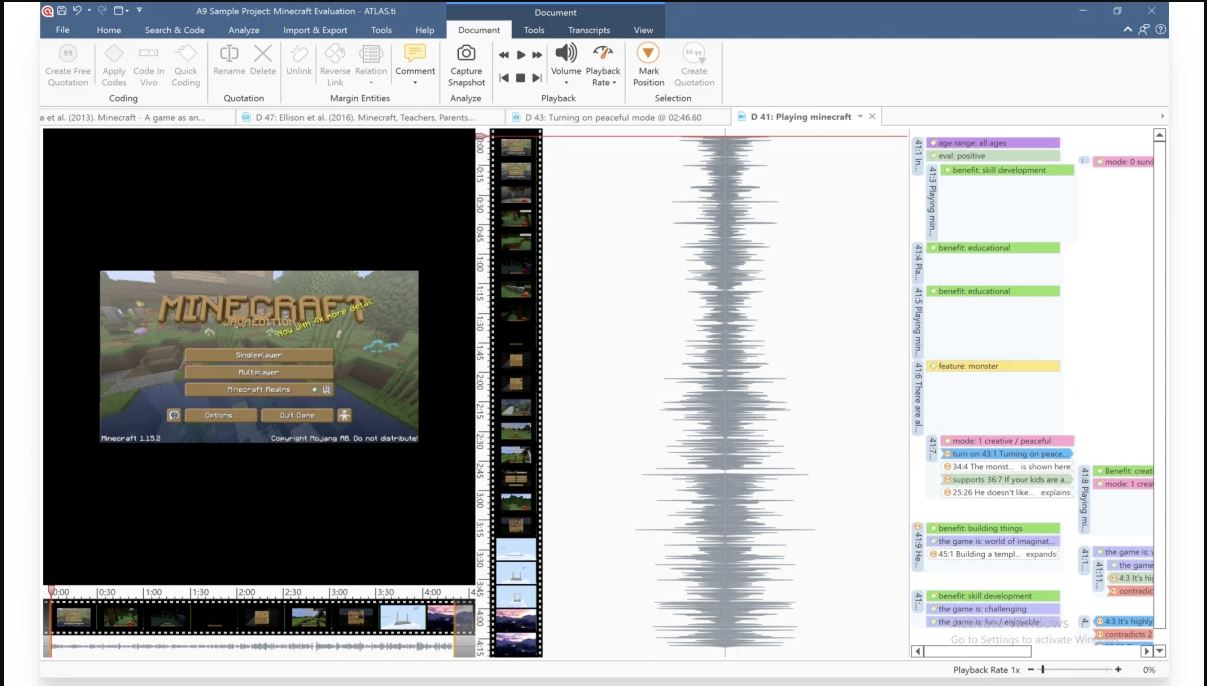This screenshot has height=686, width=1207.
Task: Click the Relation icon
Action: pyautogui.click(x=370, y=54)
